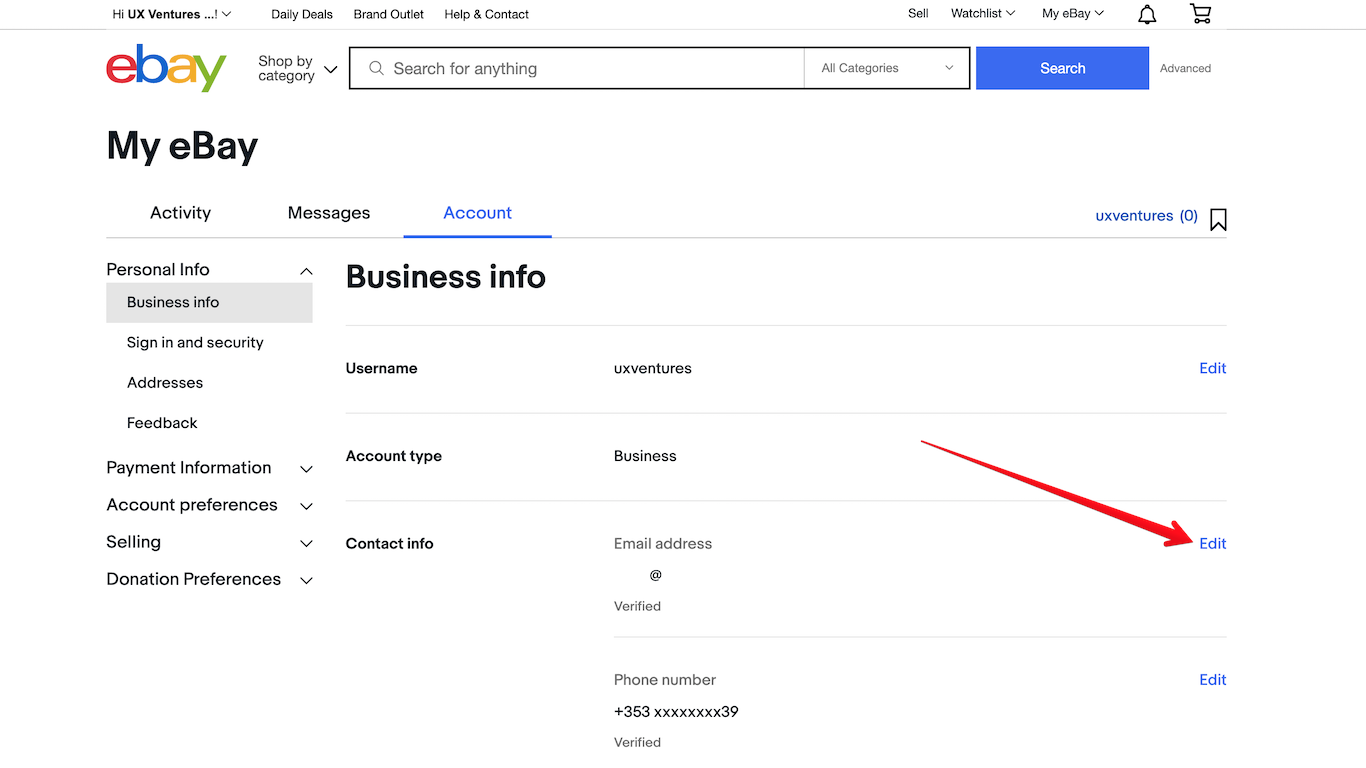This screenshot has height=768, width=1366.
Task: Click the Contact info label
Action: point(389,544)
